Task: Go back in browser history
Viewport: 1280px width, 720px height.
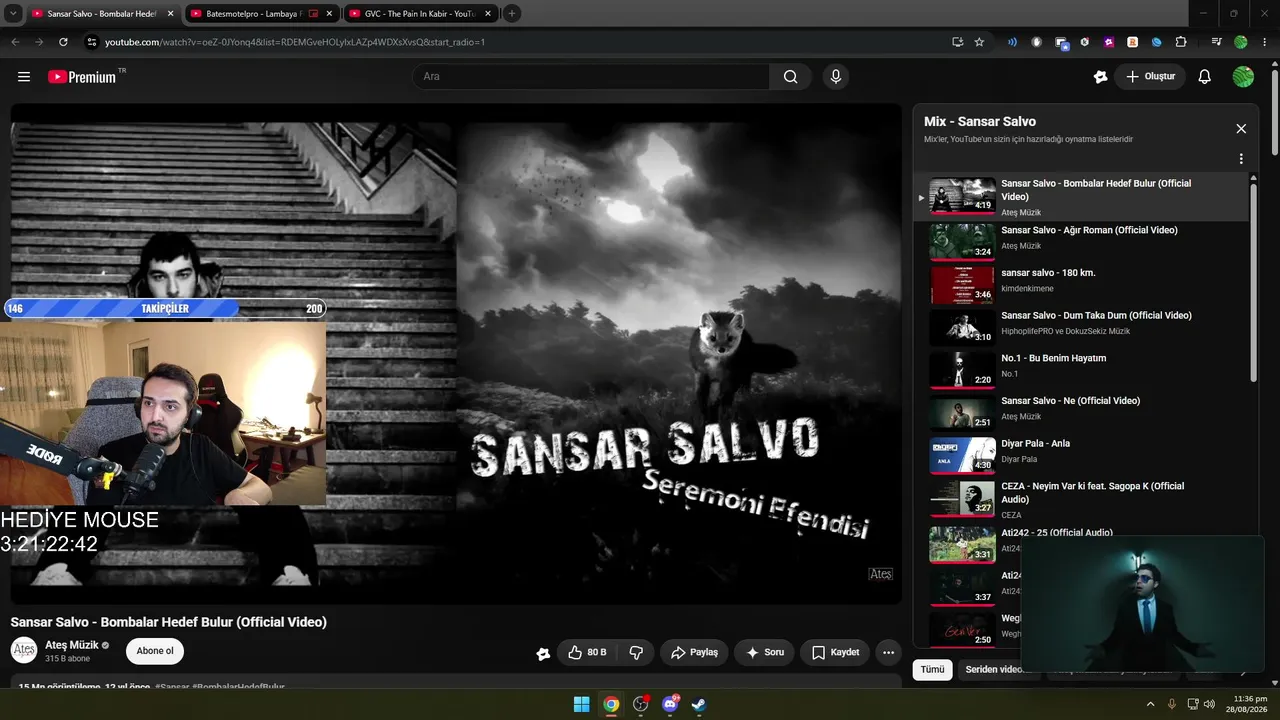Action: pos(15,42)
